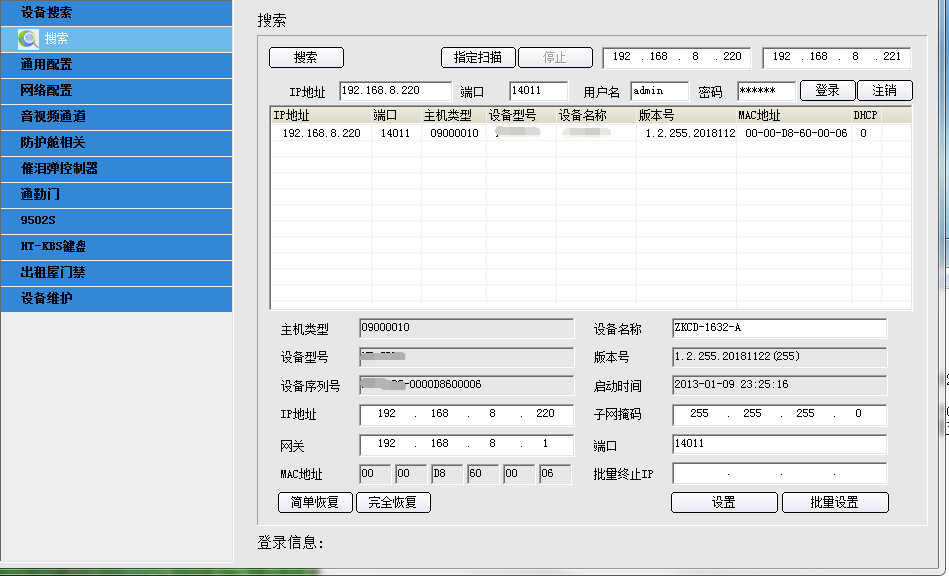Click the MAC地址 octet box 06

click(x=555, y=474)
